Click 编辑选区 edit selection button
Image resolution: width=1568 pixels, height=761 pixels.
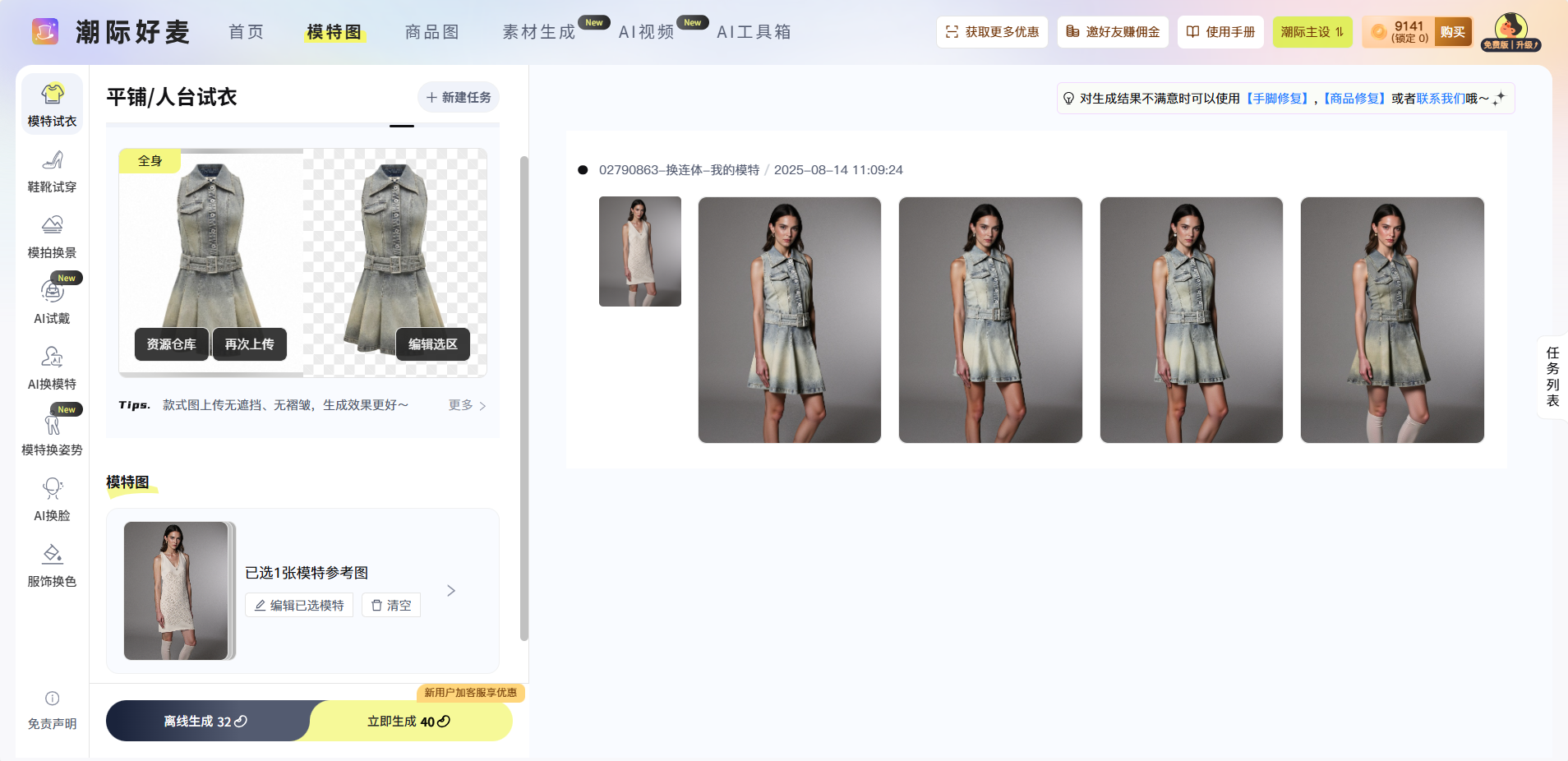pos(433,344)
